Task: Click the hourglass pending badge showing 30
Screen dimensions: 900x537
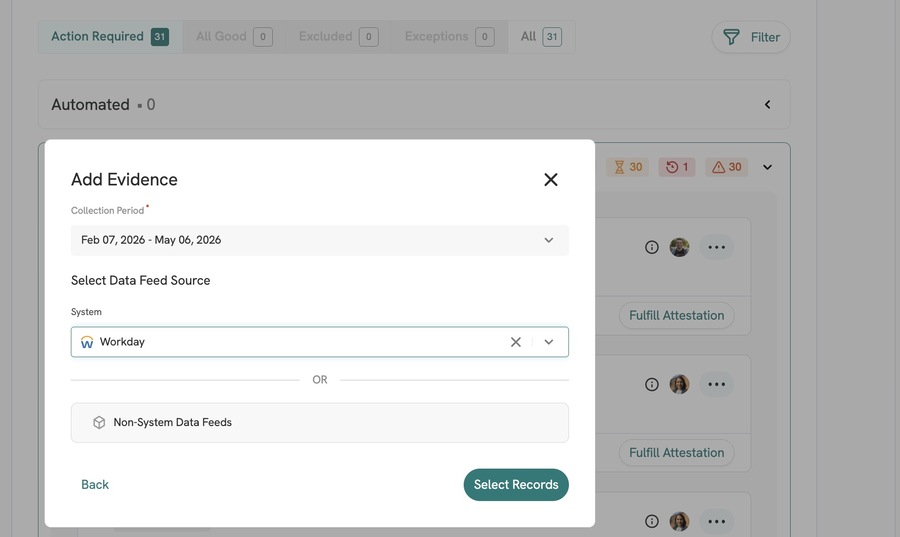Action: [x=628, y=167]
